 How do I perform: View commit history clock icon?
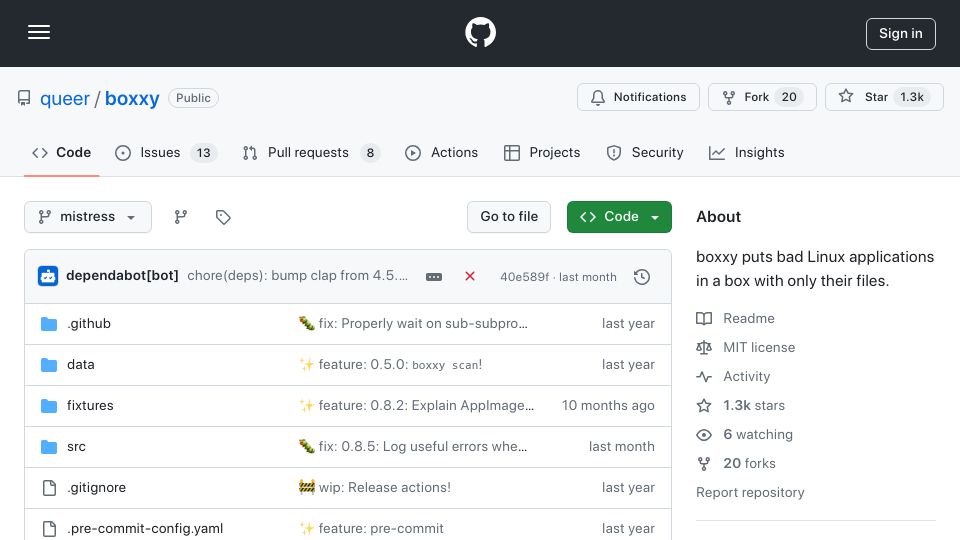[x=642, y=277]
